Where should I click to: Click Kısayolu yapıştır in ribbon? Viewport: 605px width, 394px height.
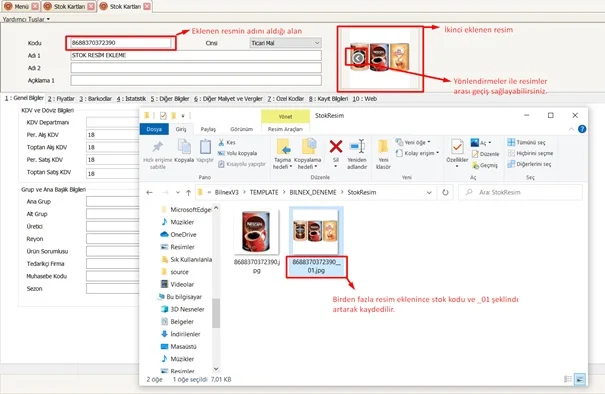242,164
